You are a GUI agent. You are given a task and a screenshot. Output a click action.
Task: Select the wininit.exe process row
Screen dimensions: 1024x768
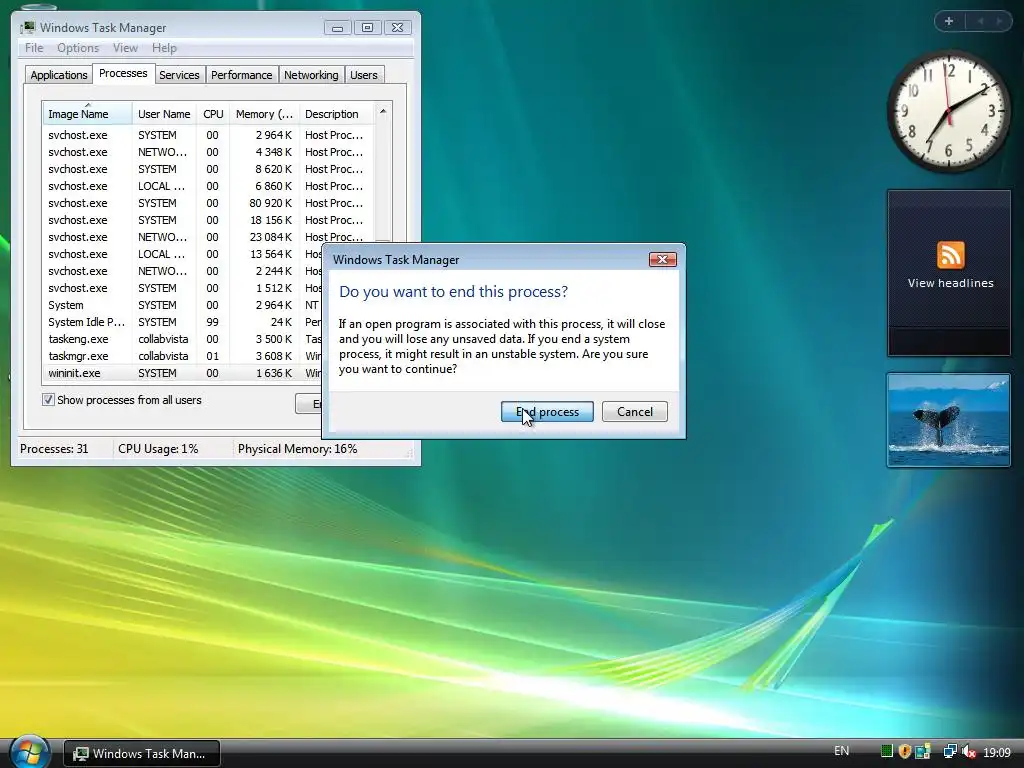click(183, 373)
